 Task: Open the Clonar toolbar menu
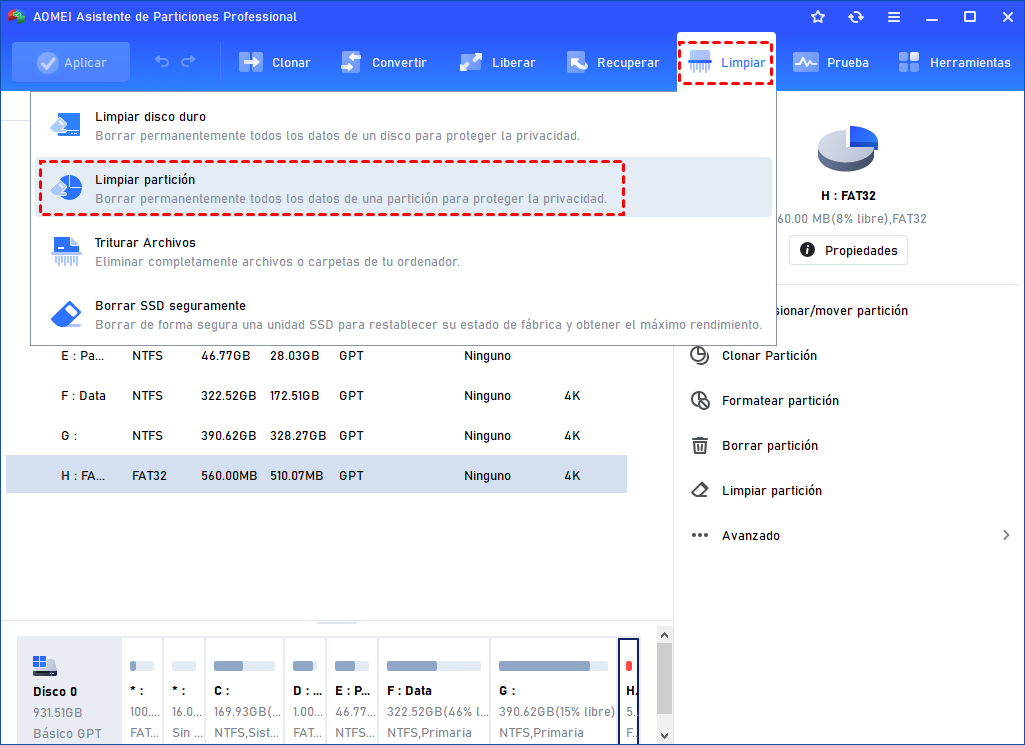[x=274, y=62]
